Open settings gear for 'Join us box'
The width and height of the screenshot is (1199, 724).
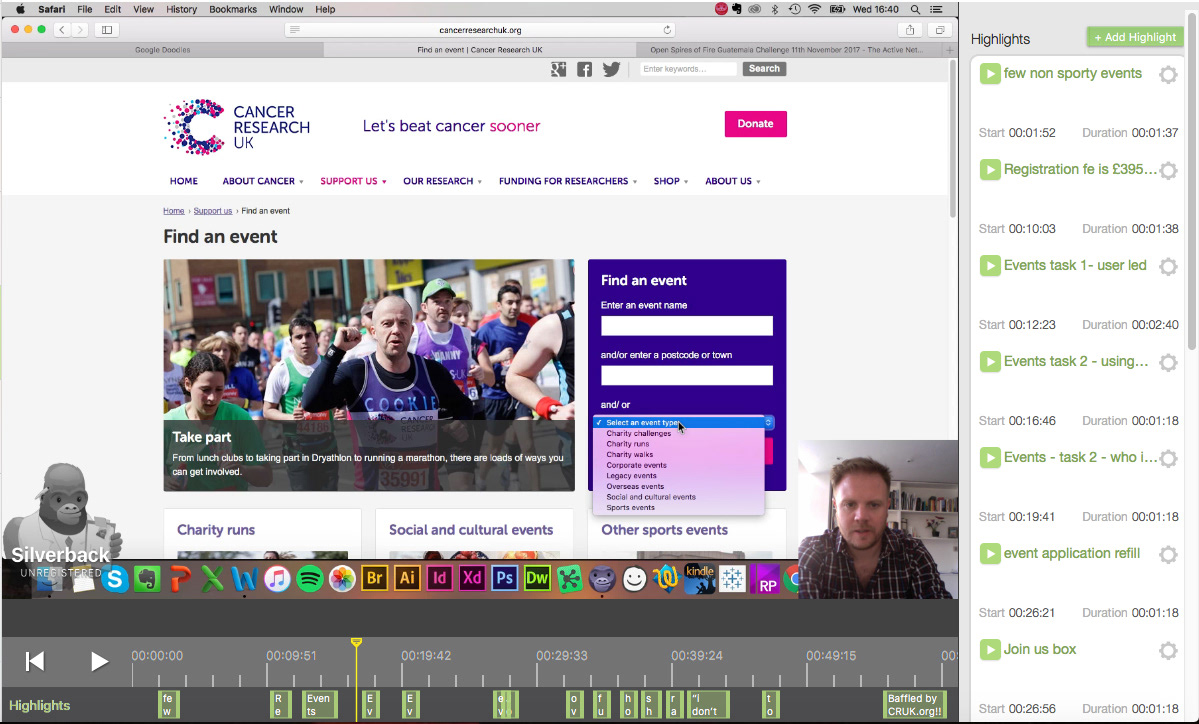[1168, 650]
